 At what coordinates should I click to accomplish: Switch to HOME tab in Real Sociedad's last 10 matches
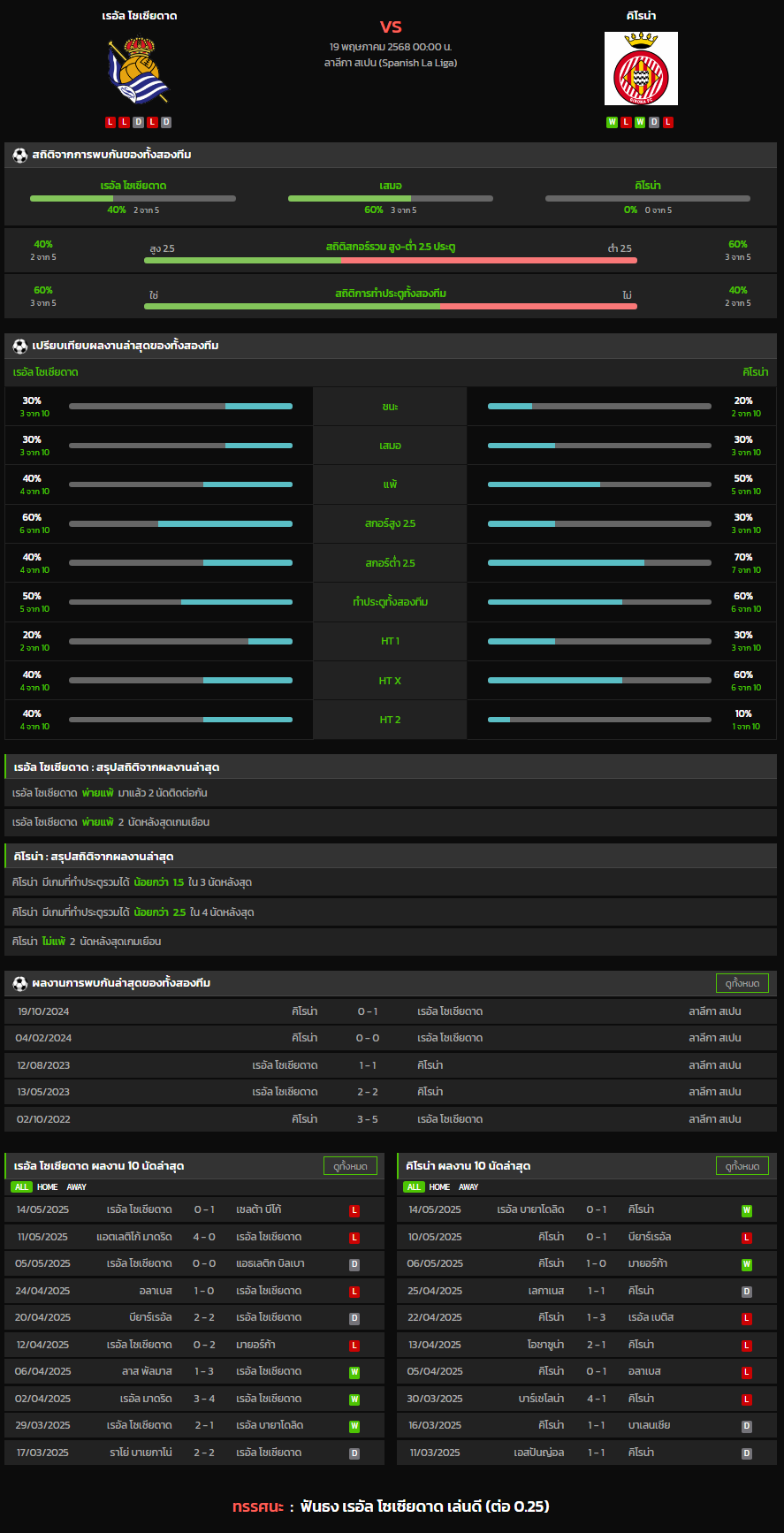coord(48,1187)
